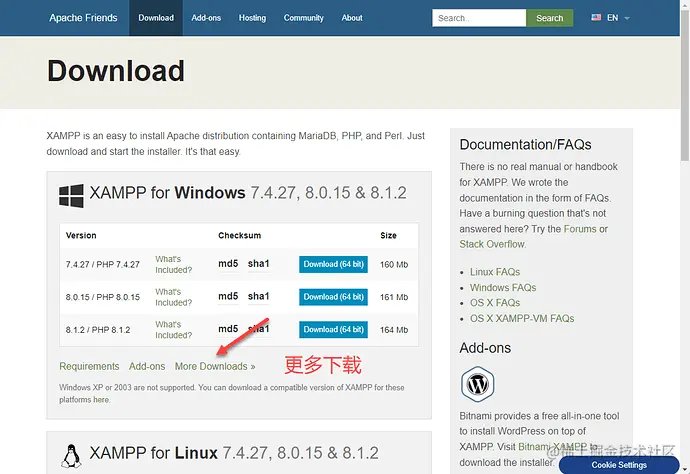Screen dimensions: 690x474
Task: Click the Linux penguin icon
Action: coord(71,456)
